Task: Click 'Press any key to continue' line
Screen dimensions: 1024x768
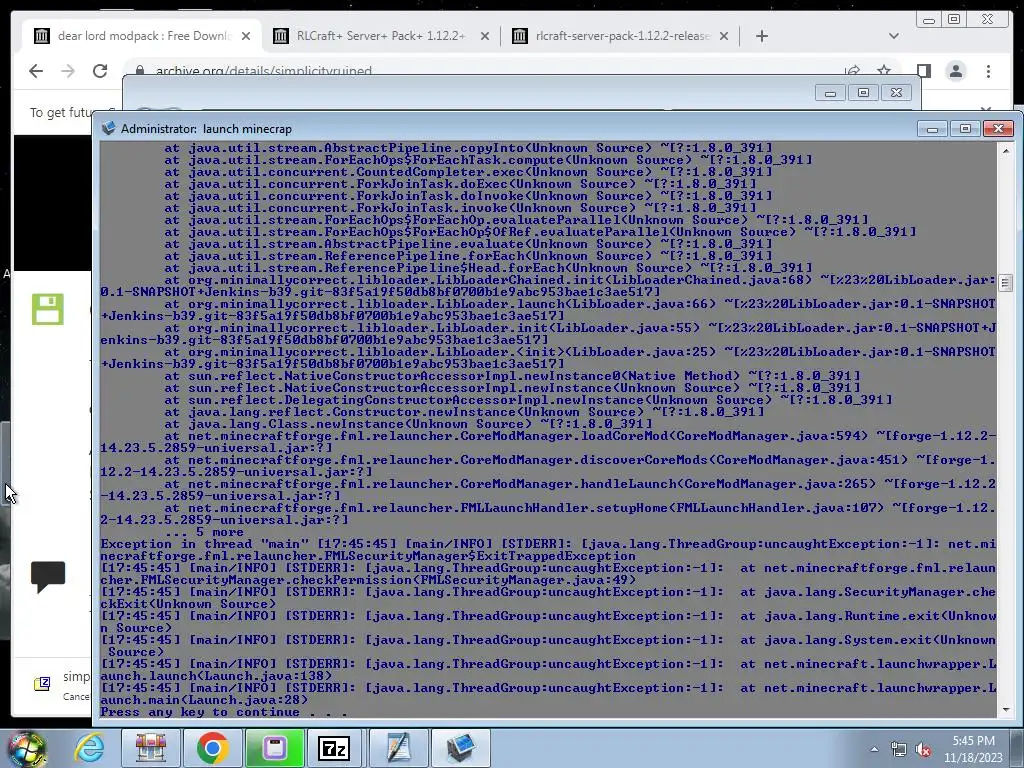Action: click(x=224, y=712)
